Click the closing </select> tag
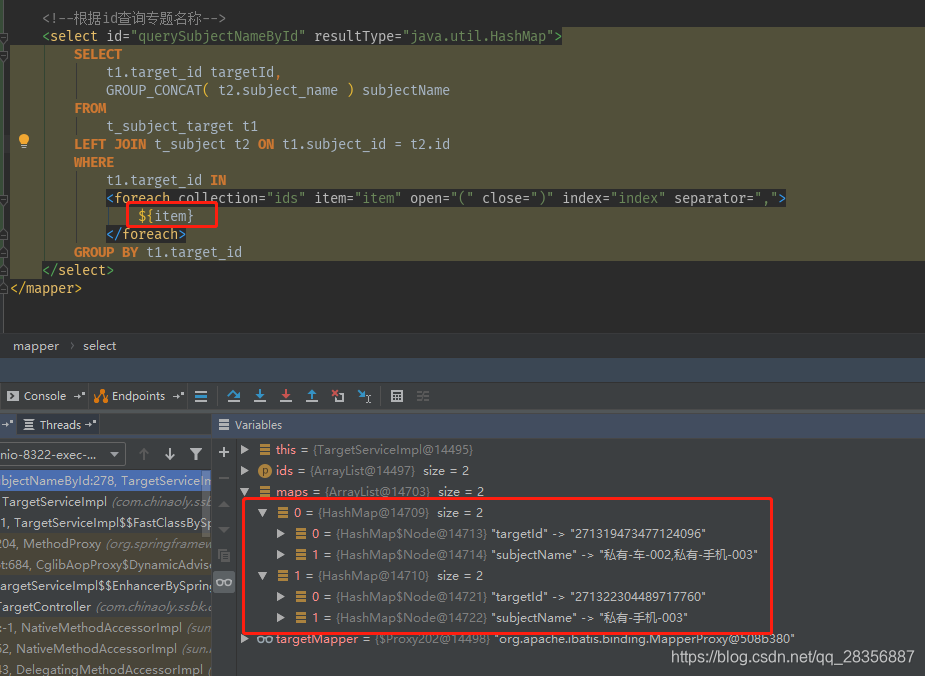 (x=78, y=270)
